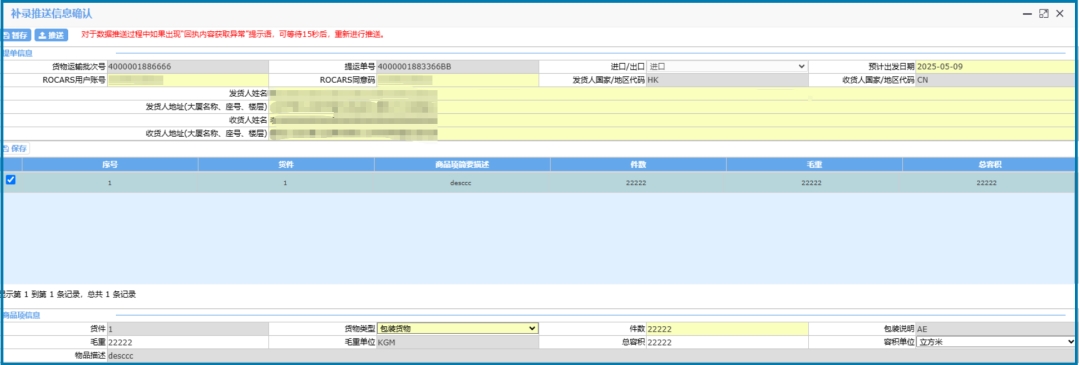The height and width of the screenshot is (365, 1080).
Task: Click the 毛重 input field showing 22222
Action: [x=187, y=342]
